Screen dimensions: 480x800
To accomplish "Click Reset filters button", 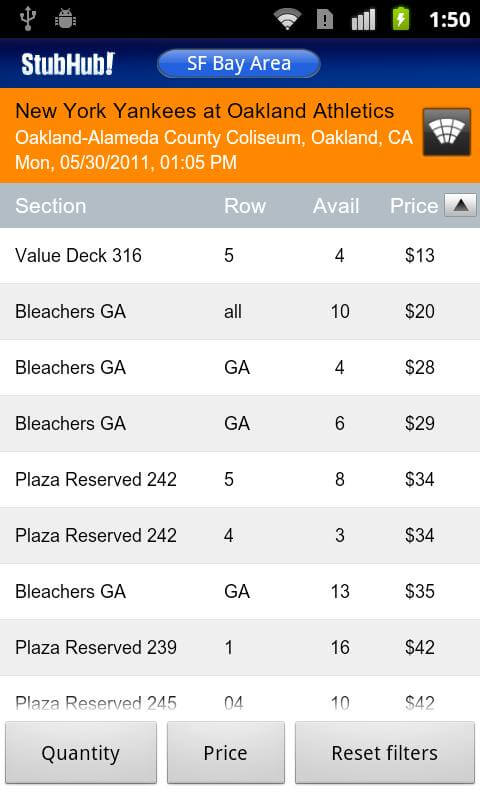I will click(385, 753).
